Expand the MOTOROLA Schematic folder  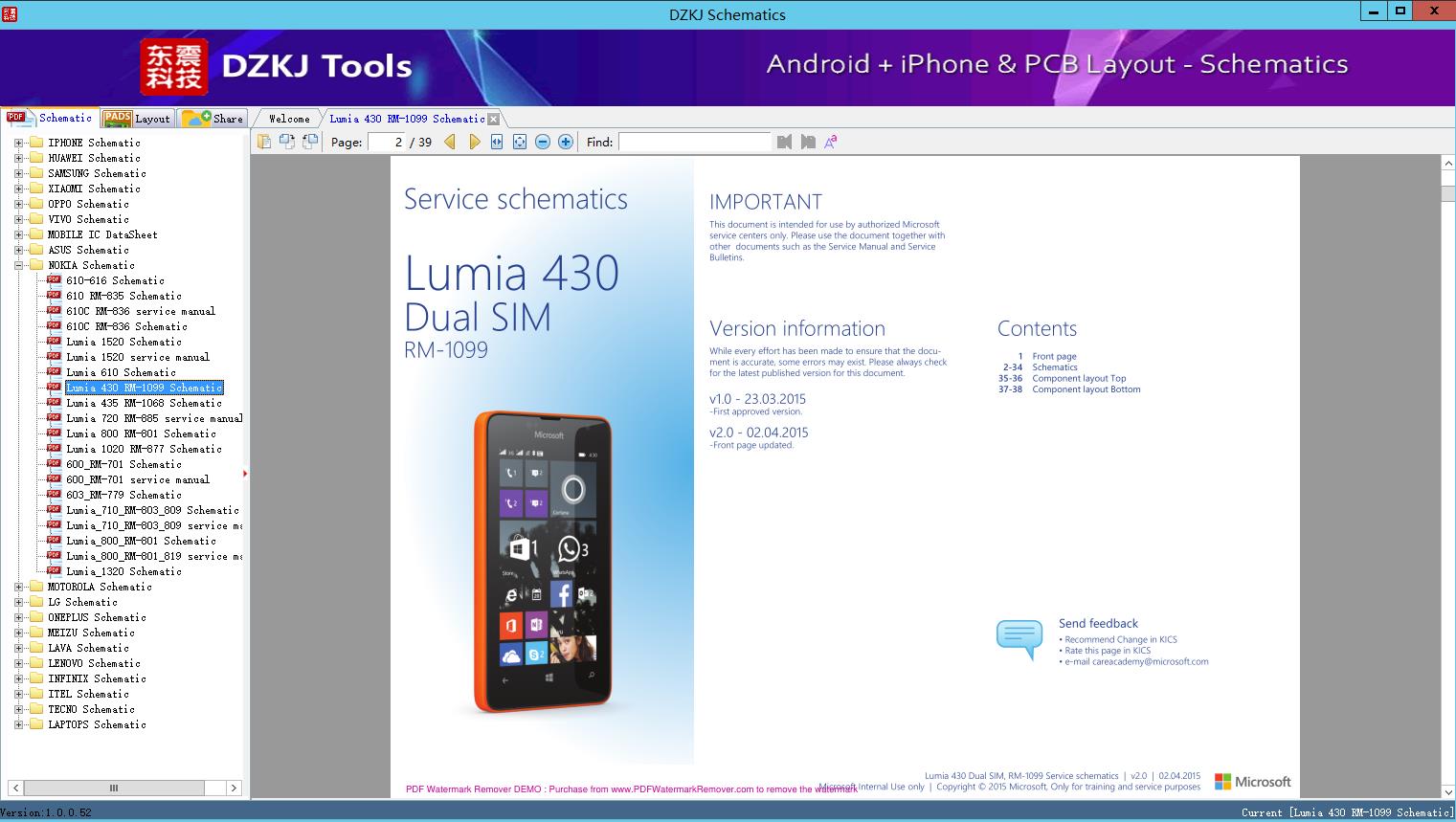[18, 587]
